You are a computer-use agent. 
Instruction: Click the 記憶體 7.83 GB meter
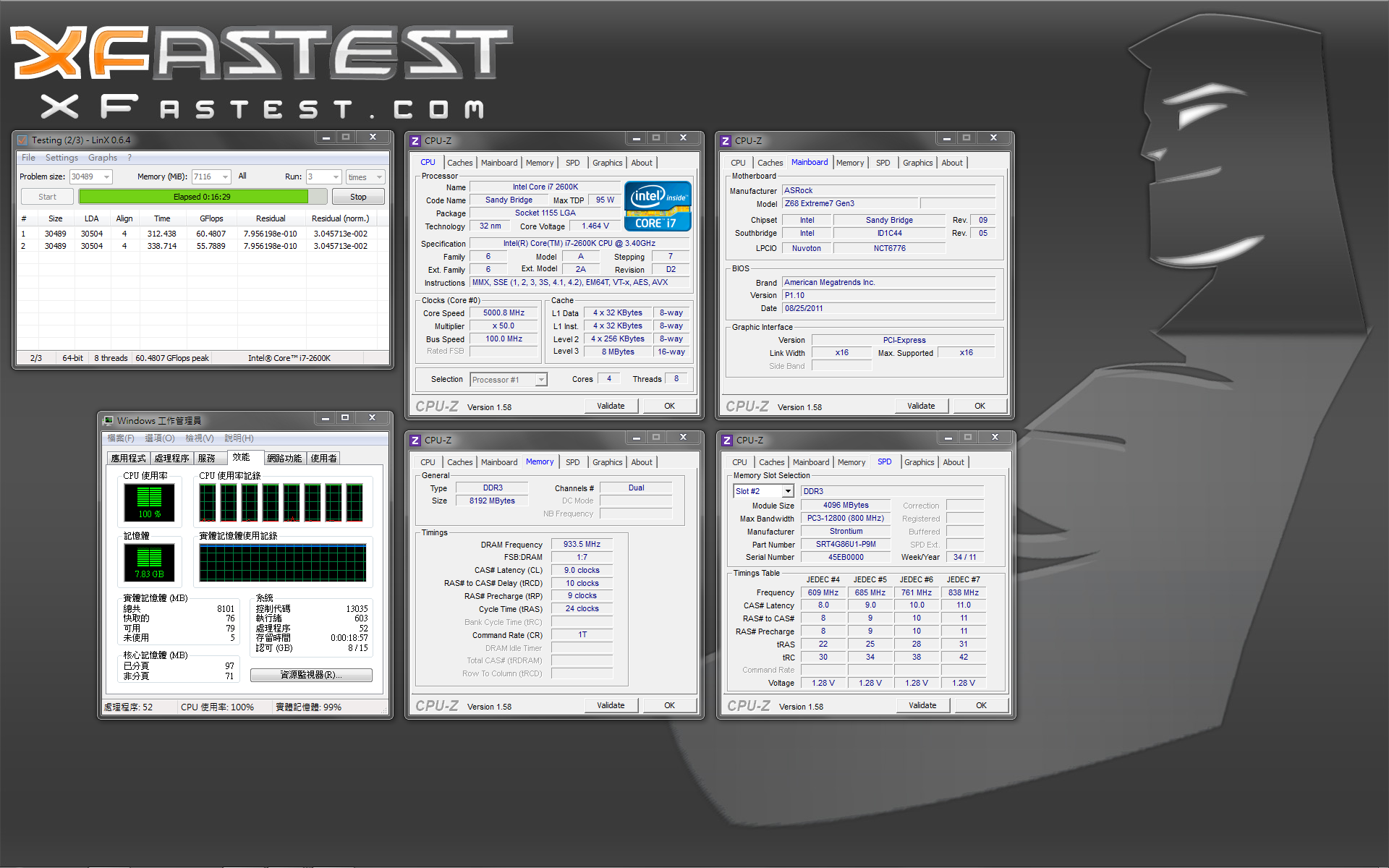coord(149,563)
